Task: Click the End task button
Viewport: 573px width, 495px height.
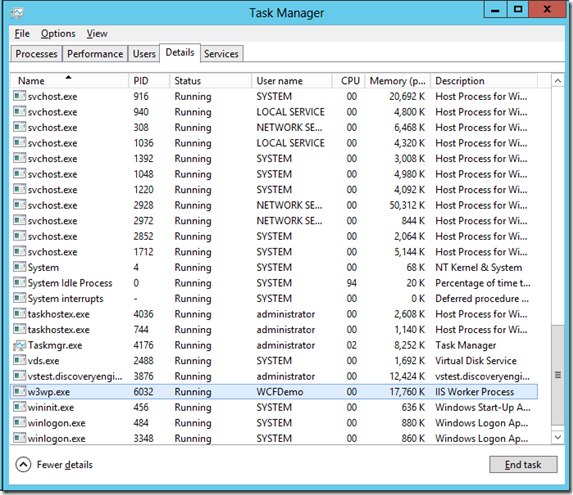Action: pyautogui.click(x=523, y=464)
